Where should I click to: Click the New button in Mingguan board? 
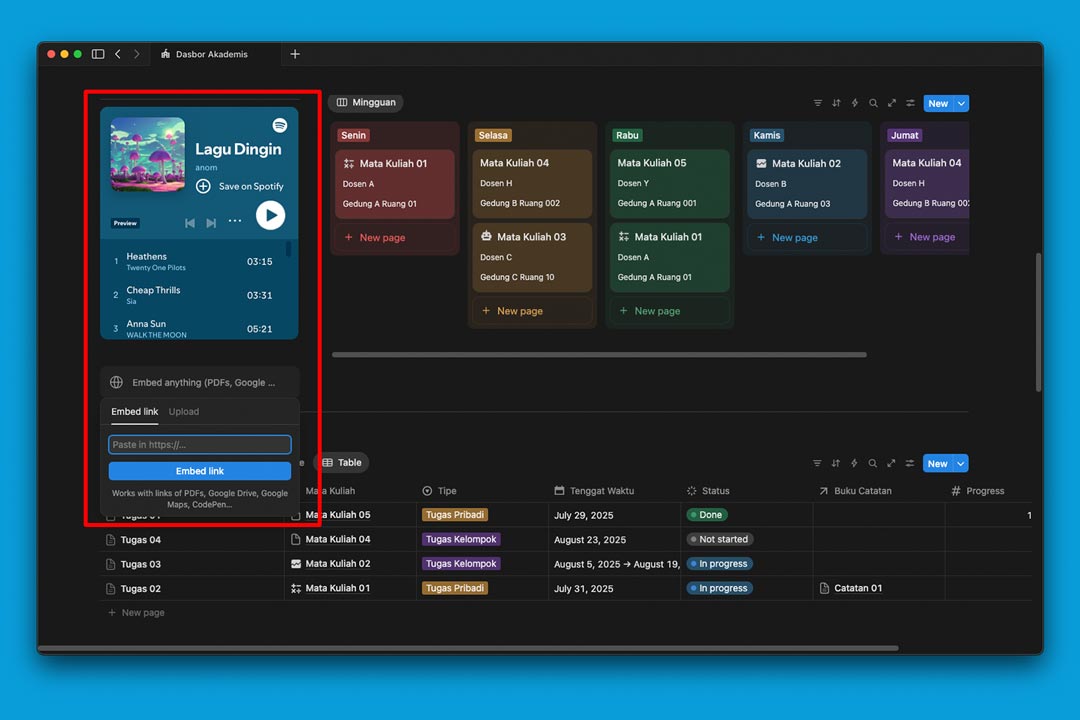(x=938, y=103)
